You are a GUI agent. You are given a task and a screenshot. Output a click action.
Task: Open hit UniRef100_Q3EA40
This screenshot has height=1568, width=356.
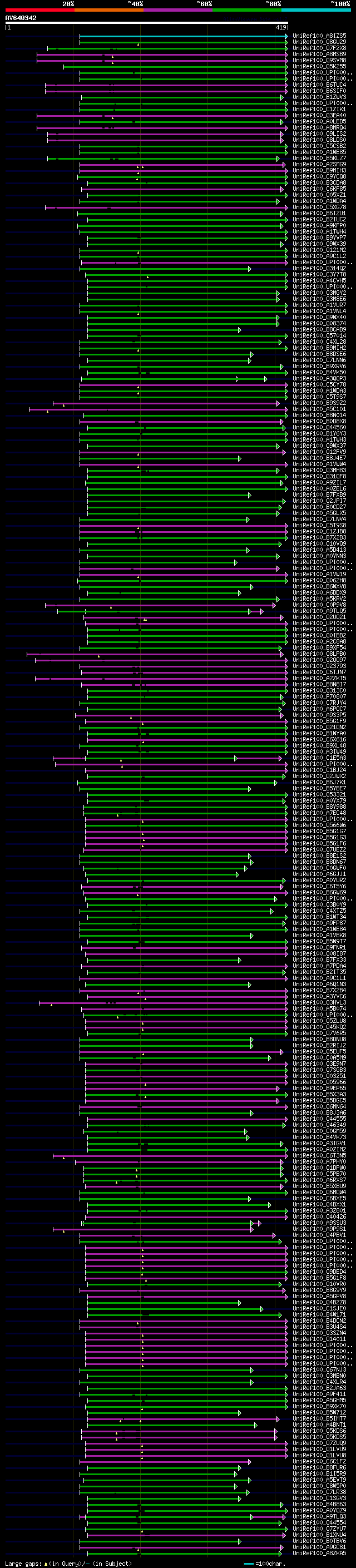(x=319, y=116)
